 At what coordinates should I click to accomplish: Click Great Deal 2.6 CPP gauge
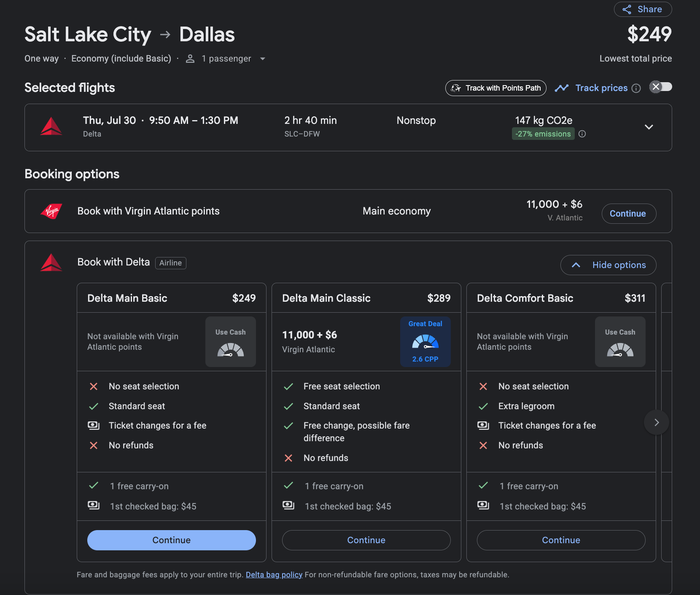[x=425, y=341]
